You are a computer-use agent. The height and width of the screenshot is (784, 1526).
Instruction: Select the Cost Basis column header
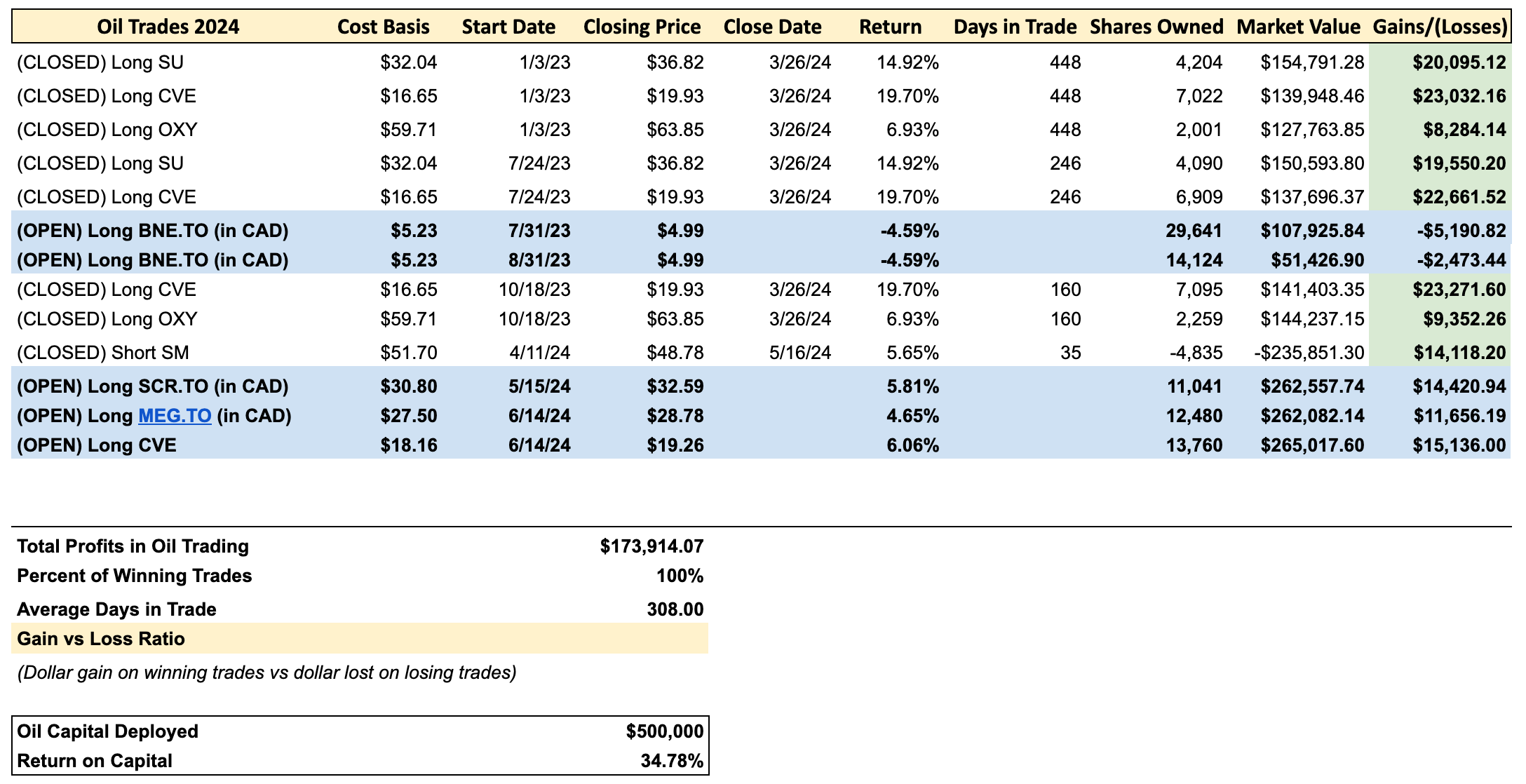[383, 27]
